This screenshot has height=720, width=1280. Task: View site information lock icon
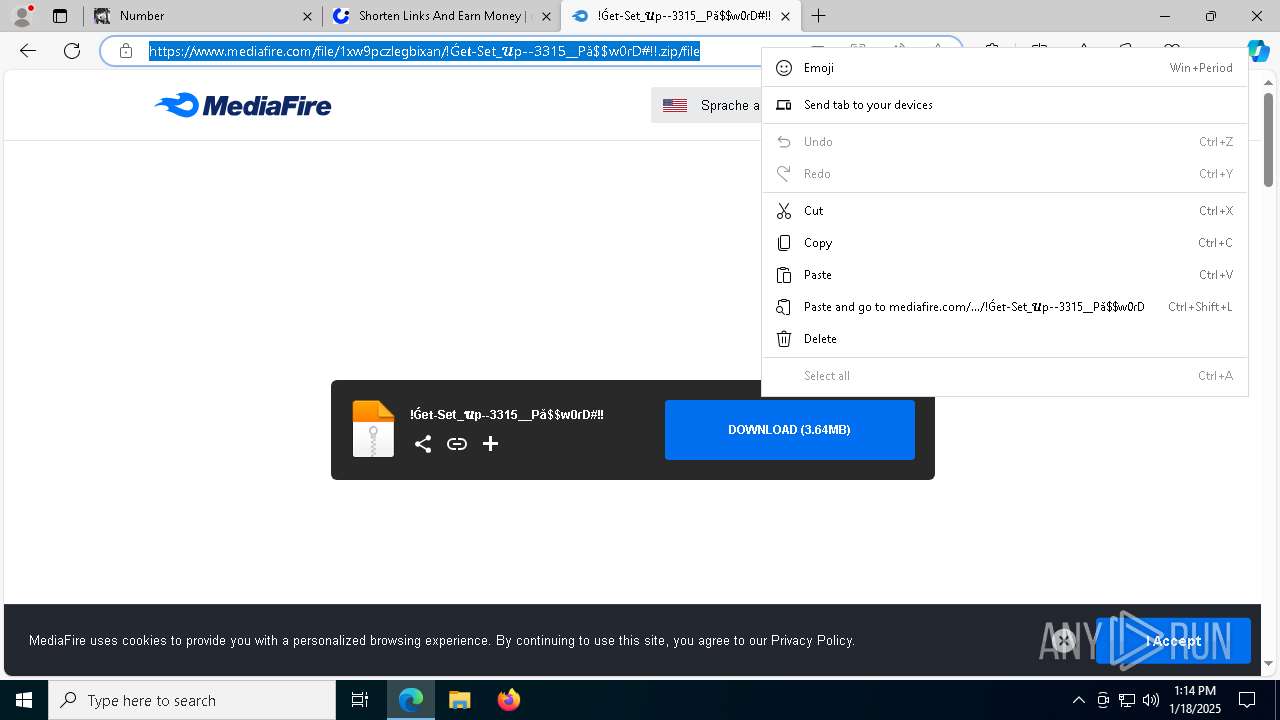[126, 51]
